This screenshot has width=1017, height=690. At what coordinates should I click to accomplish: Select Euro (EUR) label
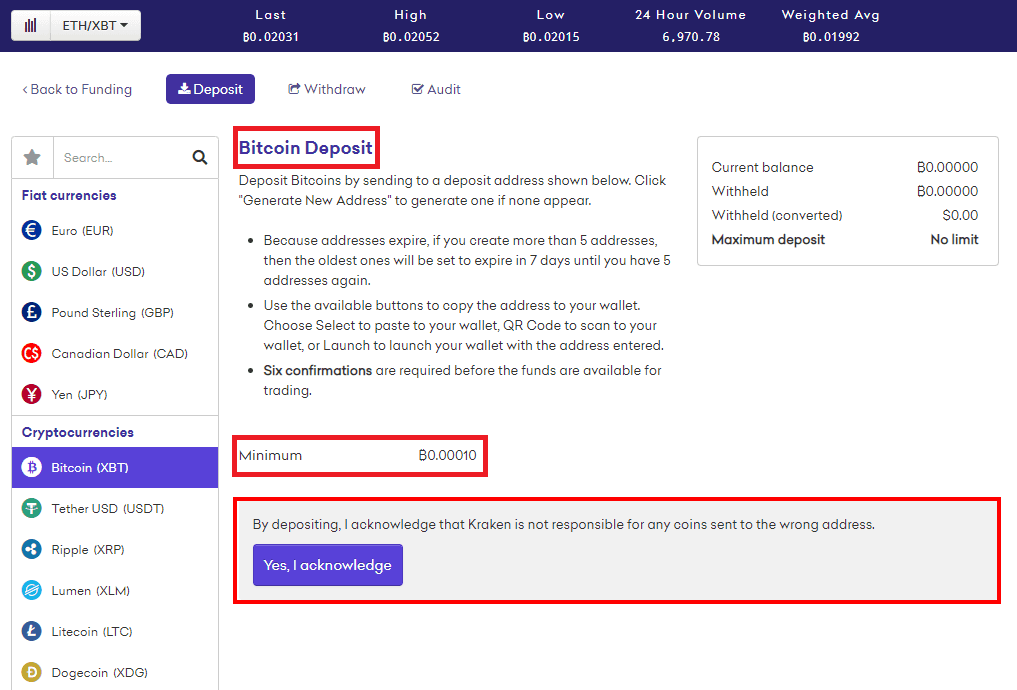[82, 231]
